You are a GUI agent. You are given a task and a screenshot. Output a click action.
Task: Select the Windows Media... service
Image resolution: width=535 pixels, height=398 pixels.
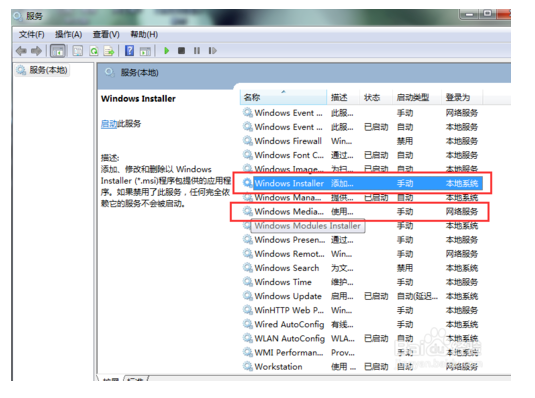361,212
